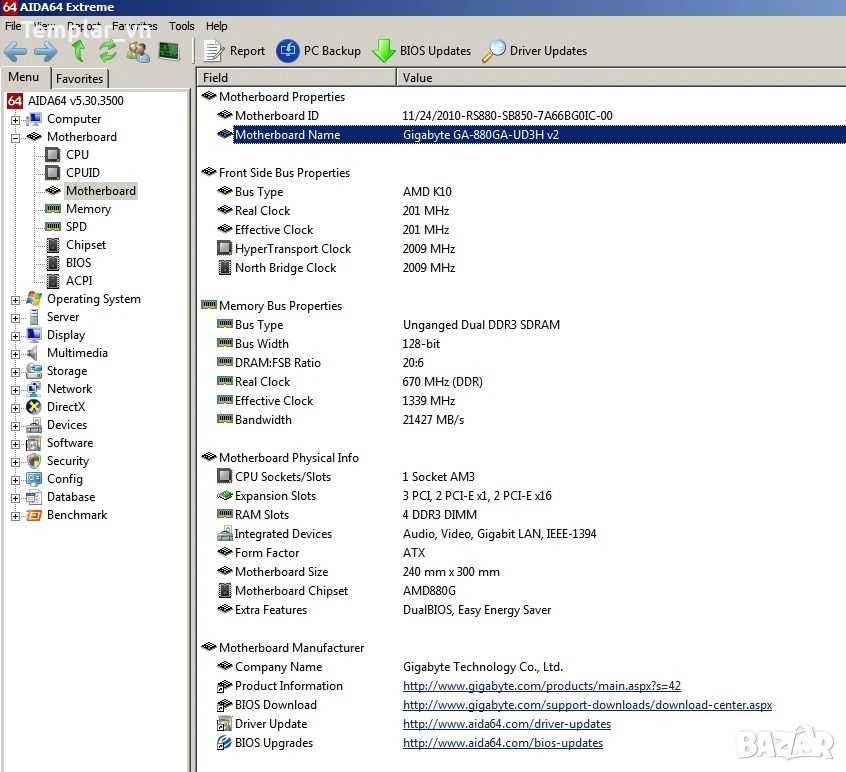Click the Config tree icon
The width and height of the screenshot is (846, 772).
pos(34,479)
